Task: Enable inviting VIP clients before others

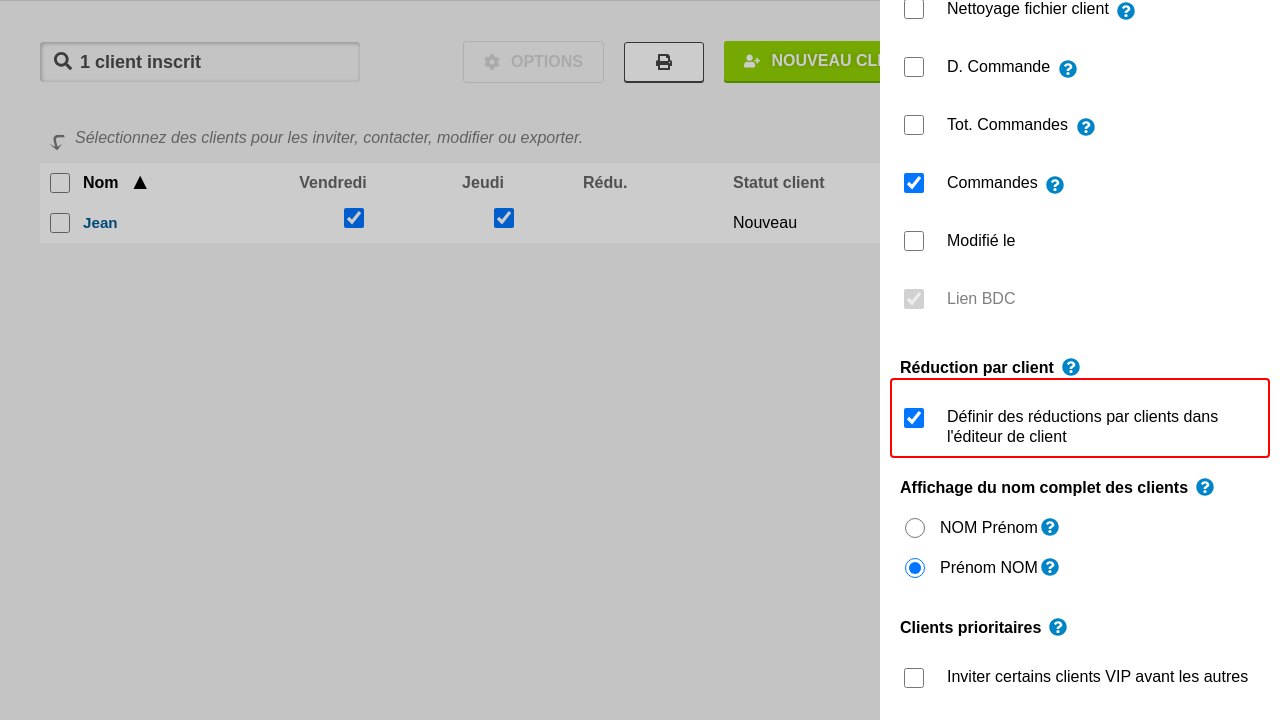Action: point(914,678)
